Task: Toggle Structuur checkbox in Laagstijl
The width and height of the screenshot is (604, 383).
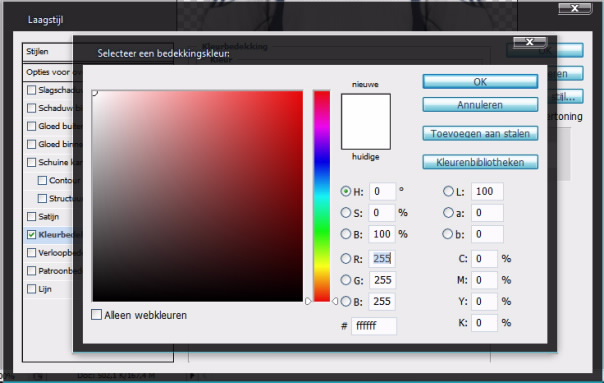Action: [x=42, y=198]
